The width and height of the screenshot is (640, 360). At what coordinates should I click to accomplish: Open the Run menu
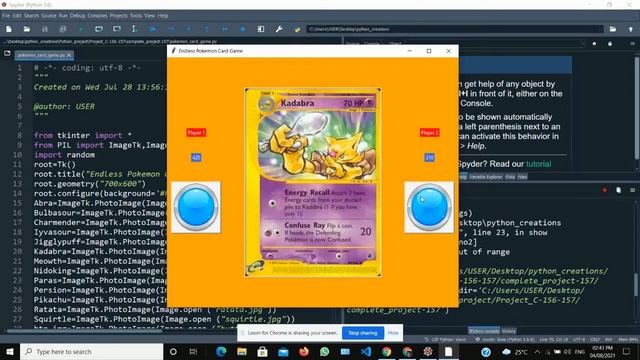63,16
